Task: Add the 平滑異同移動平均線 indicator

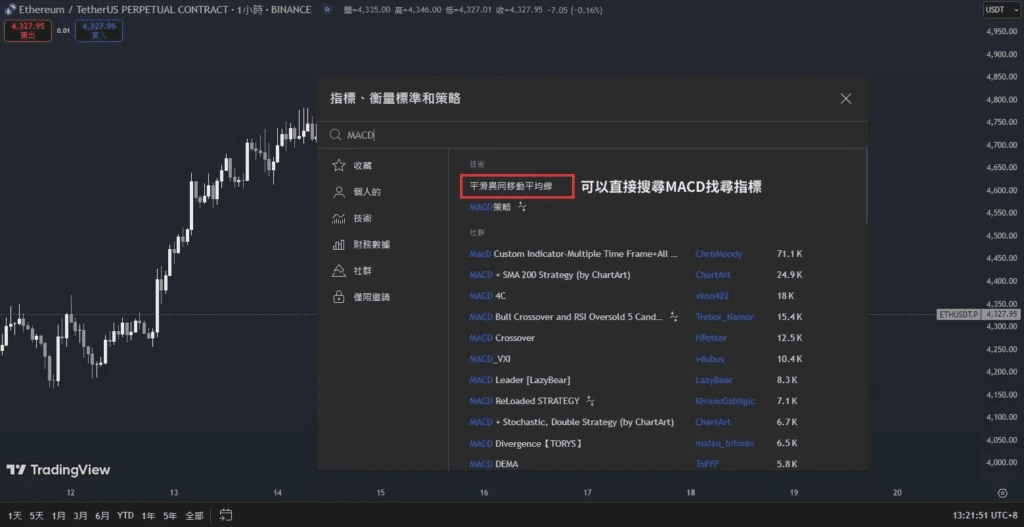Action: tap(511, 186)
